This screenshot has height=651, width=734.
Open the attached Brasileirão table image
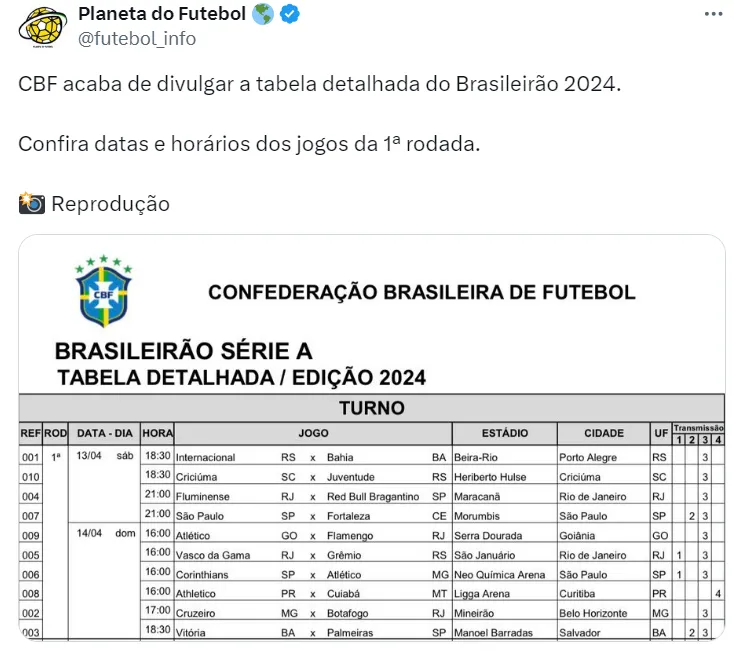point(372,440)
